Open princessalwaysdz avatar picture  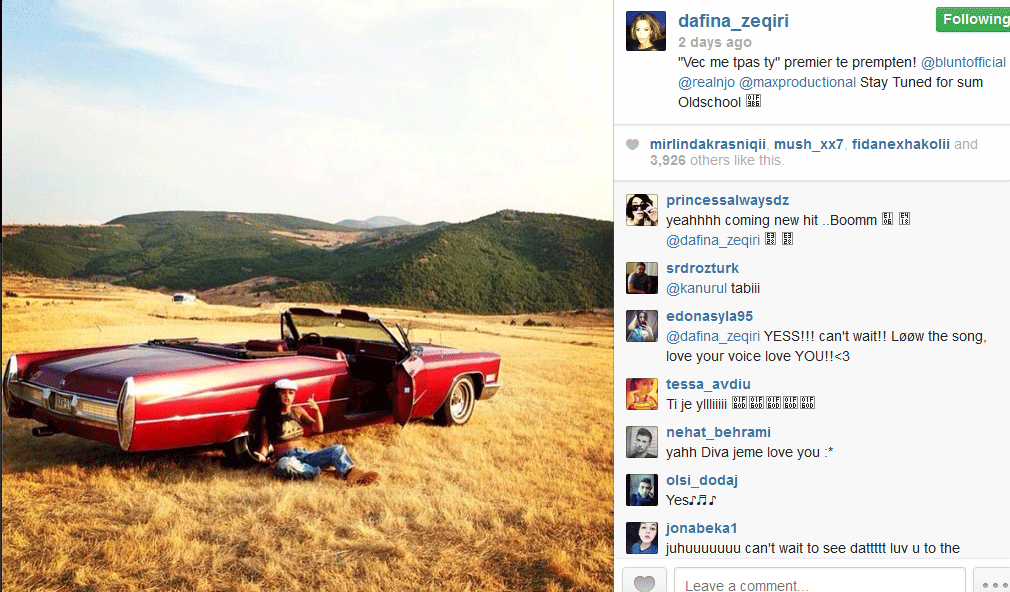(642, 210)
